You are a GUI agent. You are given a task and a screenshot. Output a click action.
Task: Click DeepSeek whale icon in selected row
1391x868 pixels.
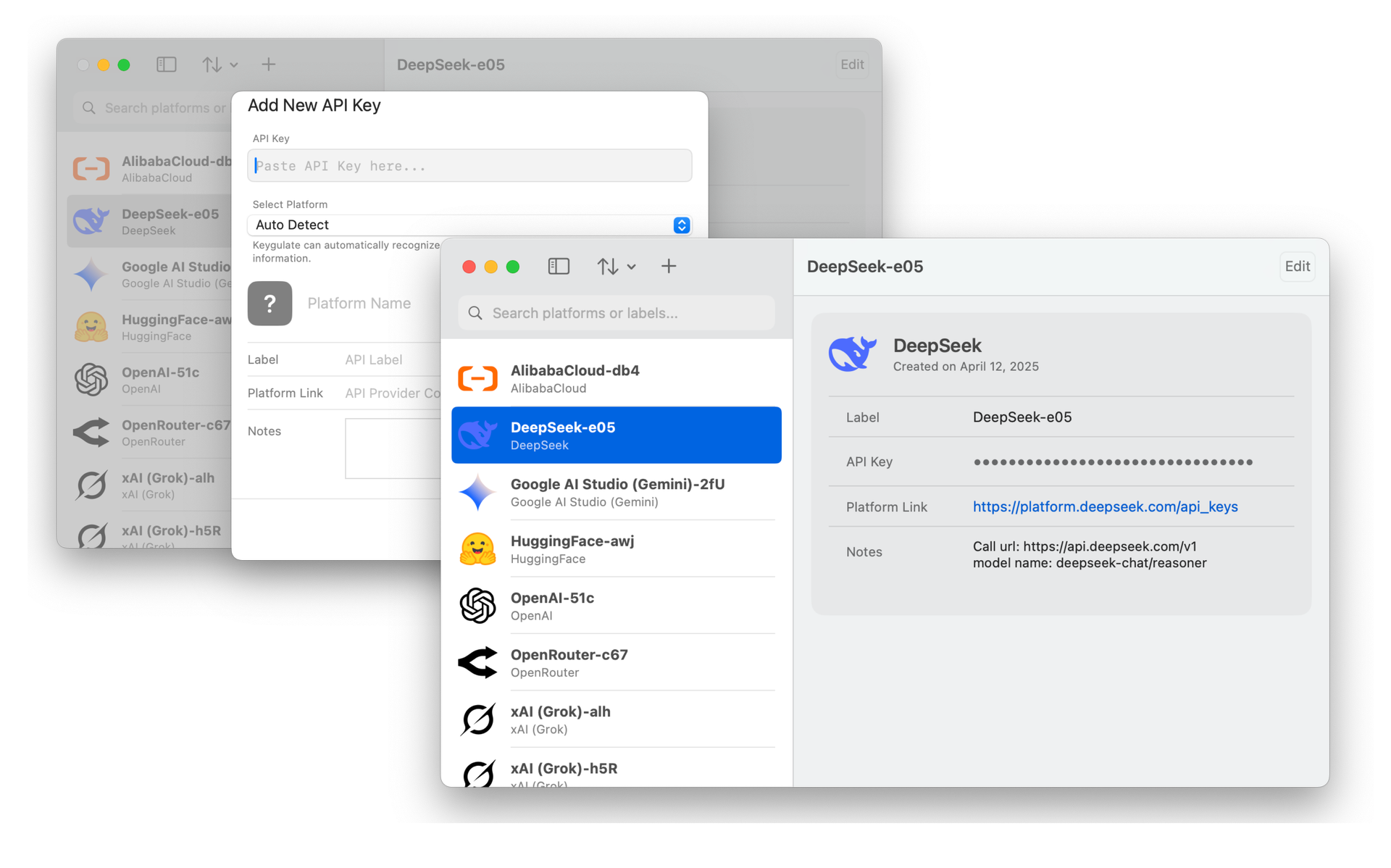click(477, 435)
